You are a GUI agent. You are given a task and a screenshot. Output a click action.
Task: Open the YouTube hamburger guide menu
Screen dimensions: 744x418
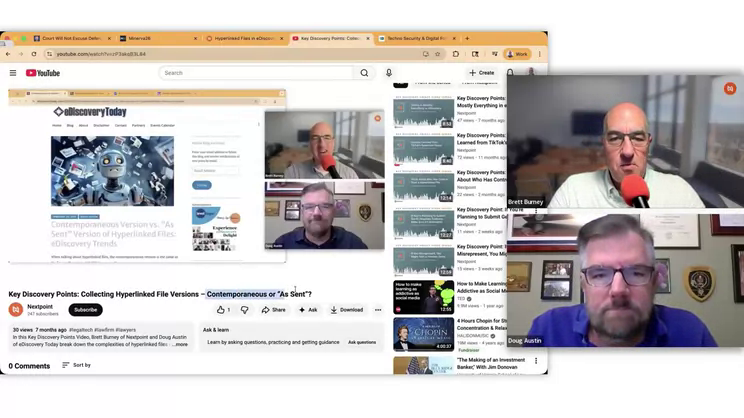pos(13,73)
